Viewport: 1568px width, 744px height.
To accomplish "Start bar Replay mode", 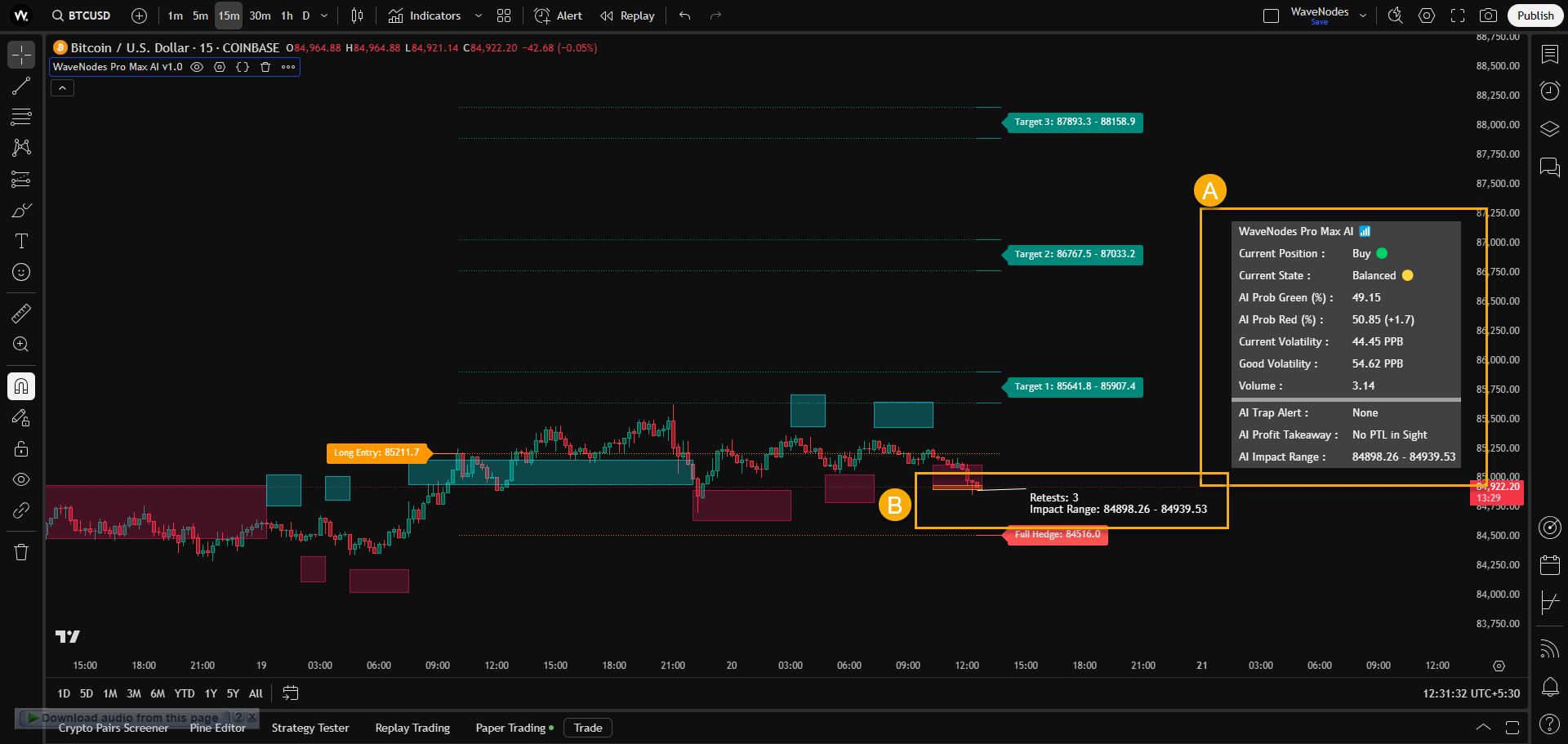I will coord(626,16).
